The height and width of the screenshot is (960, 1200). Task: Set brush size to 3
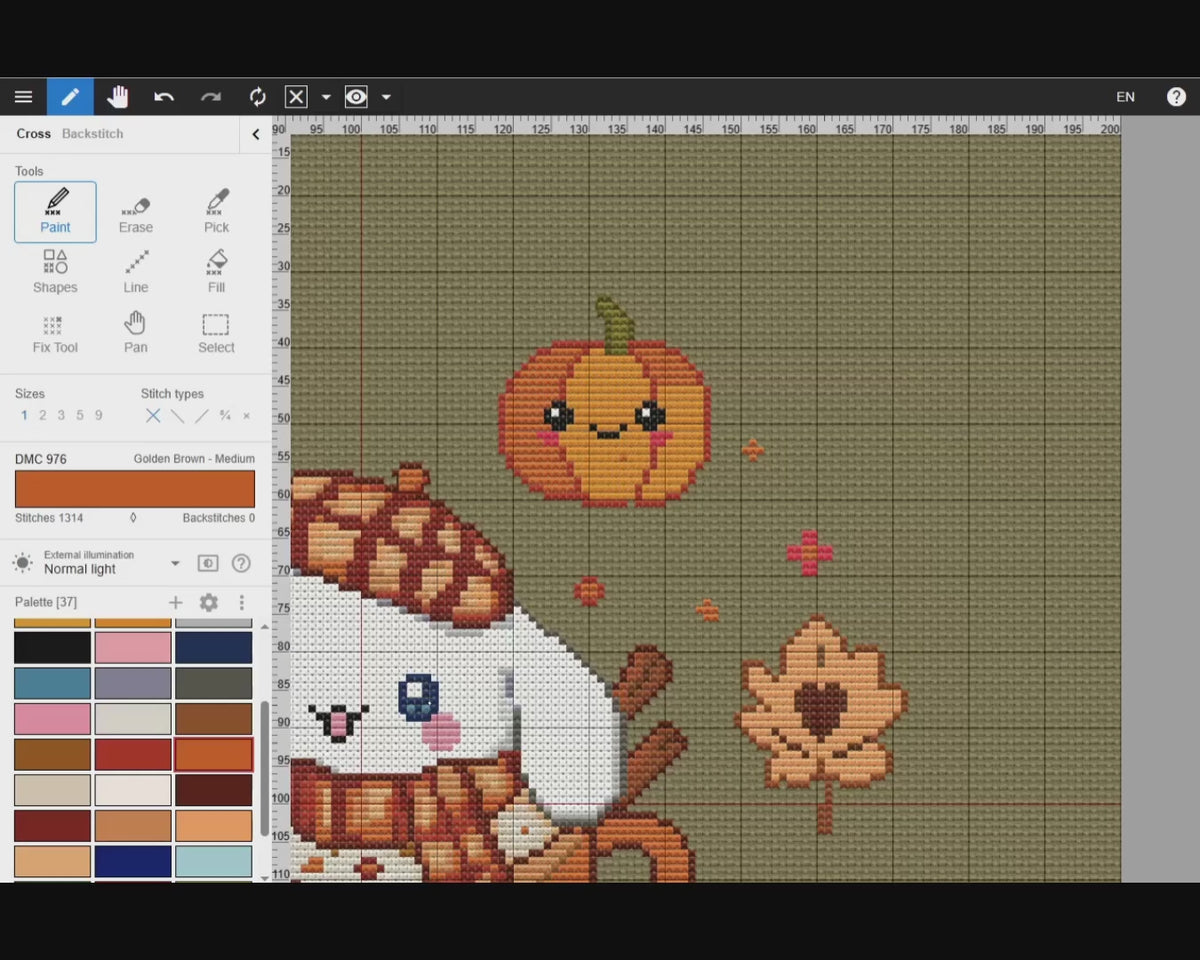point(61,416)
